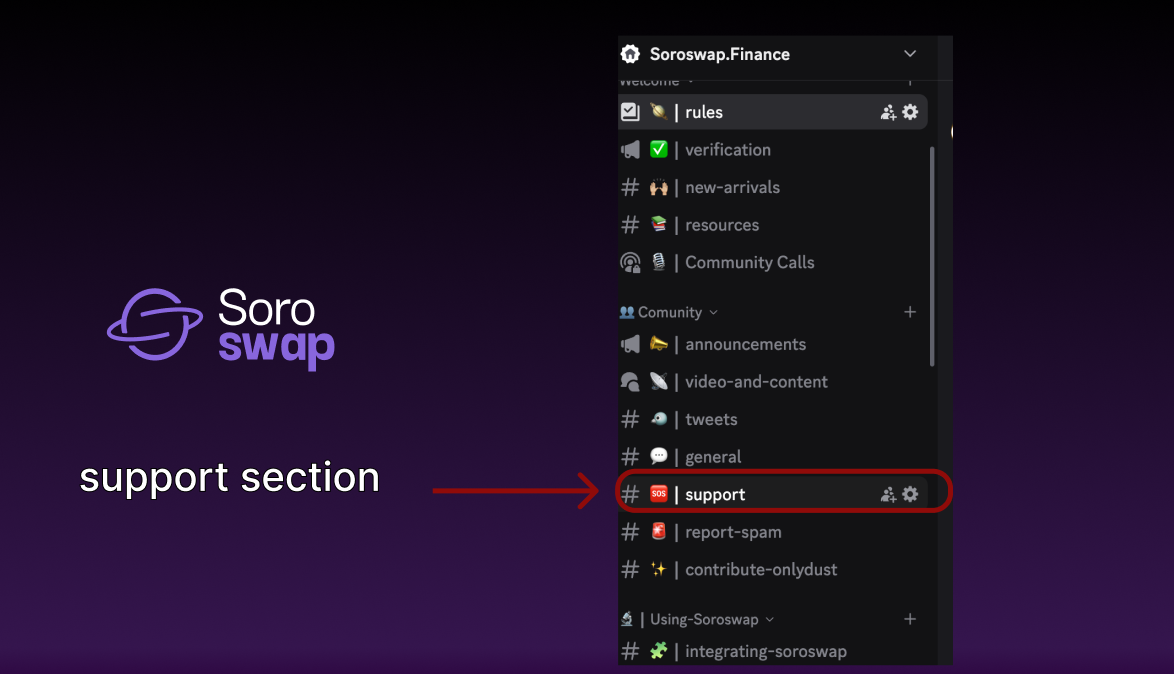Viewport: 1174px width, 674px height.
Task: Click invite people icon on rules channel
Action: [x=888, y=112]
